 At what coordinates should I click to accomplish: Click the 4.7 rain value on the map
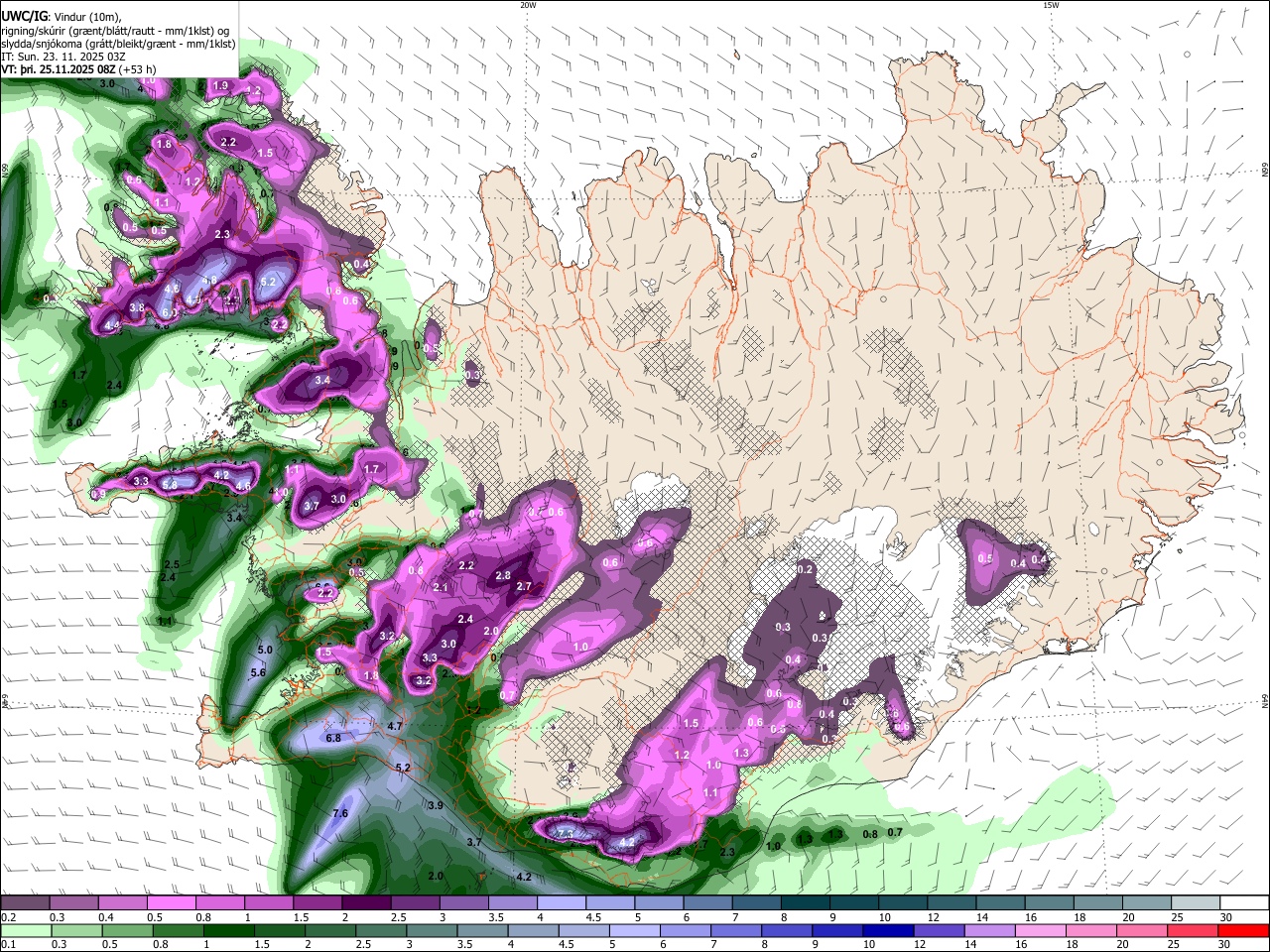click(395, 727)
